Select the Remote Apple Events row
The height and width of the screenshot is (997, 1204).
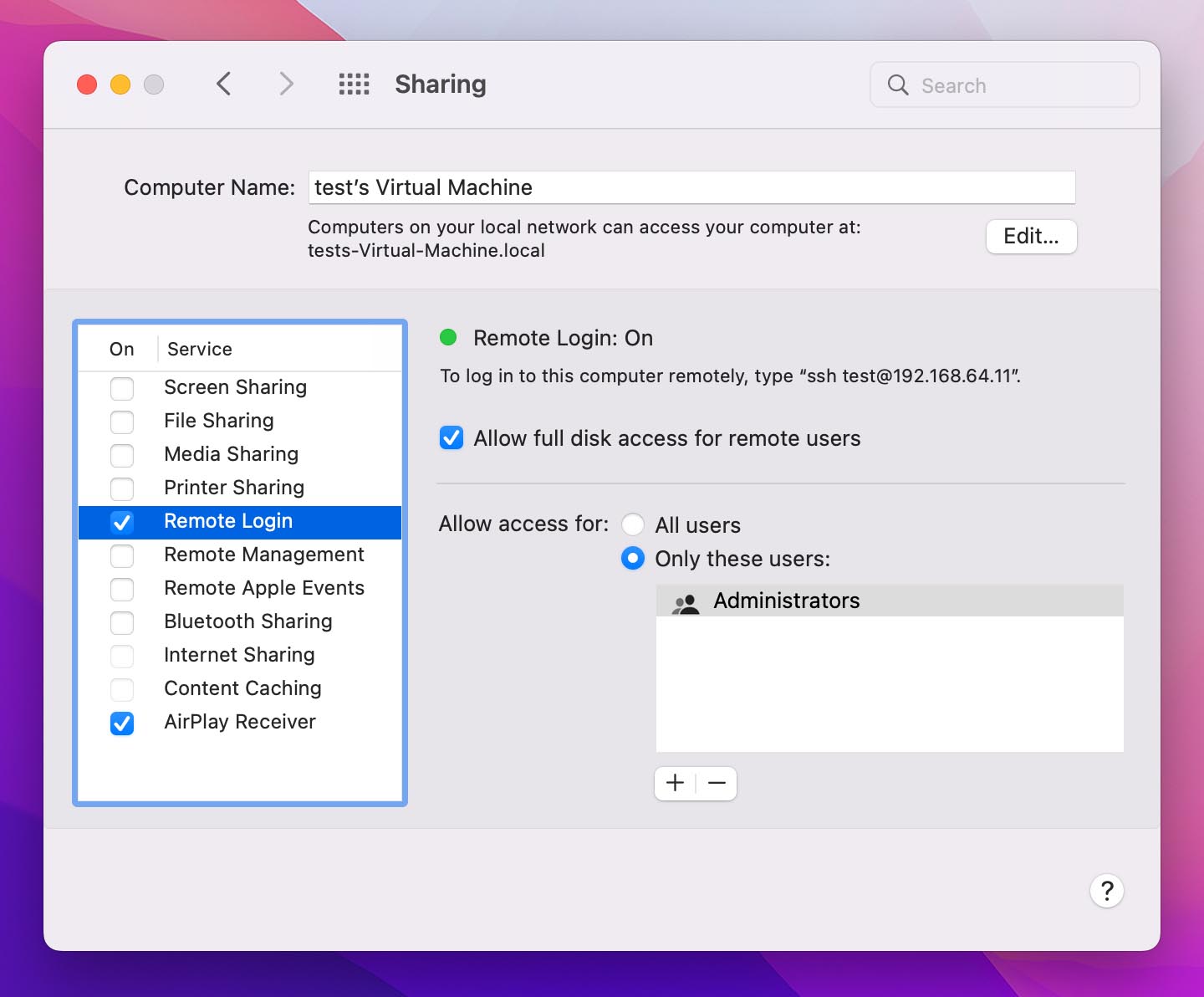click(240, 588)
